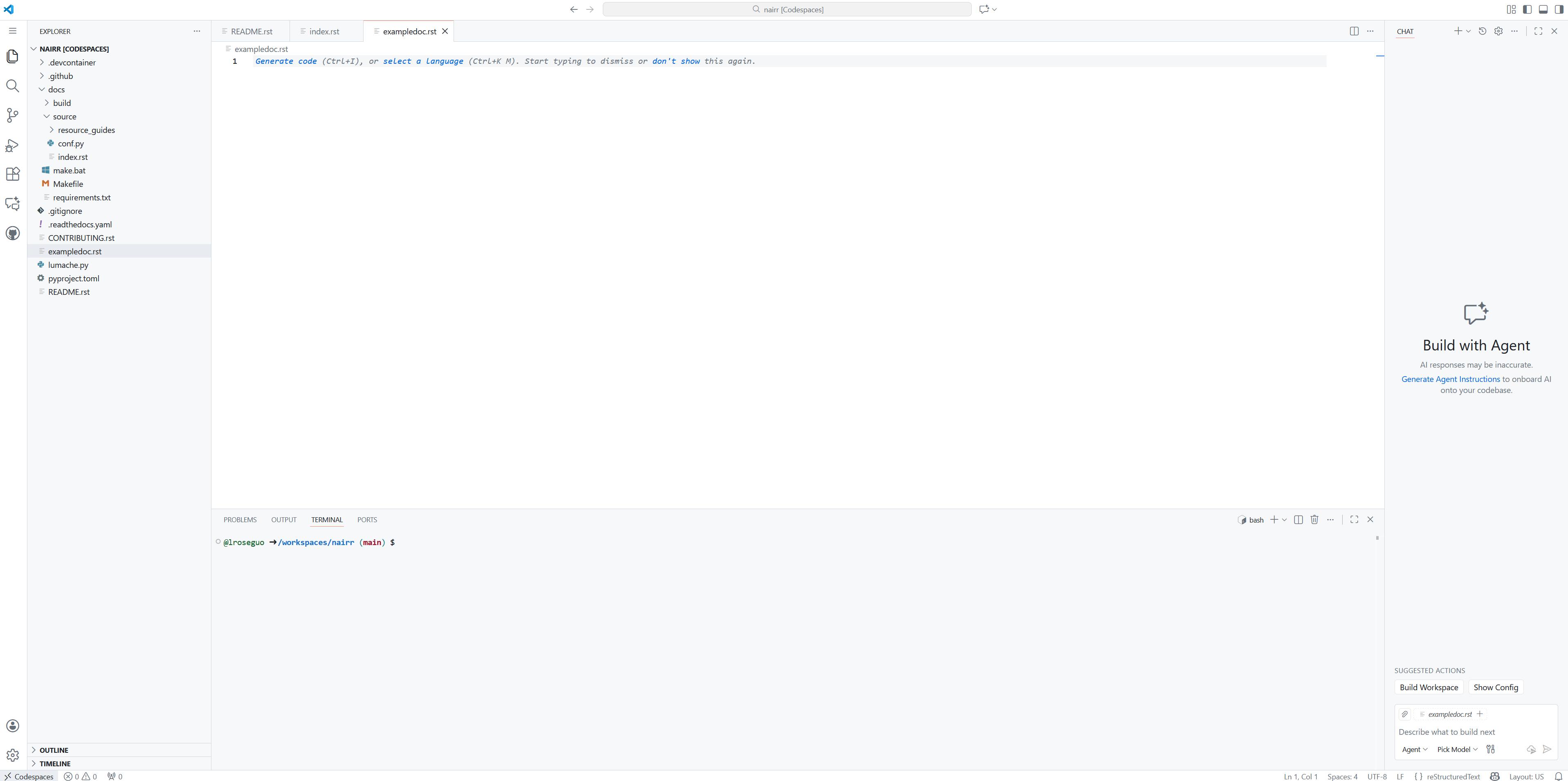Open the Manage gear in the activity bar
1568x781 pixels.
point(13,755)
